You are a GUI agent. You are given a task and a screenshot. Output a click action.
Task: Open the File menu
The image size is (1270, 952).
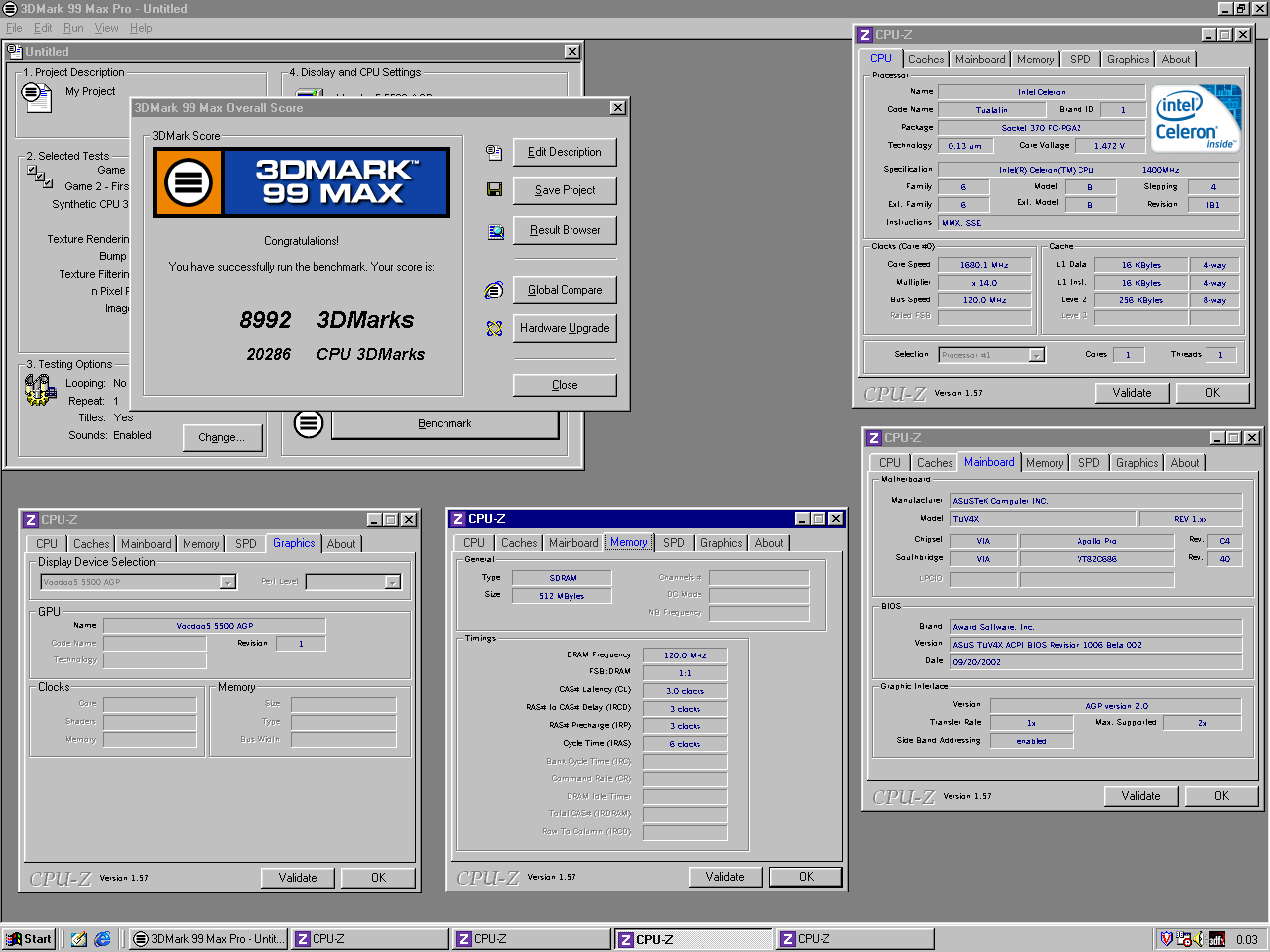[x=14, y=28]
